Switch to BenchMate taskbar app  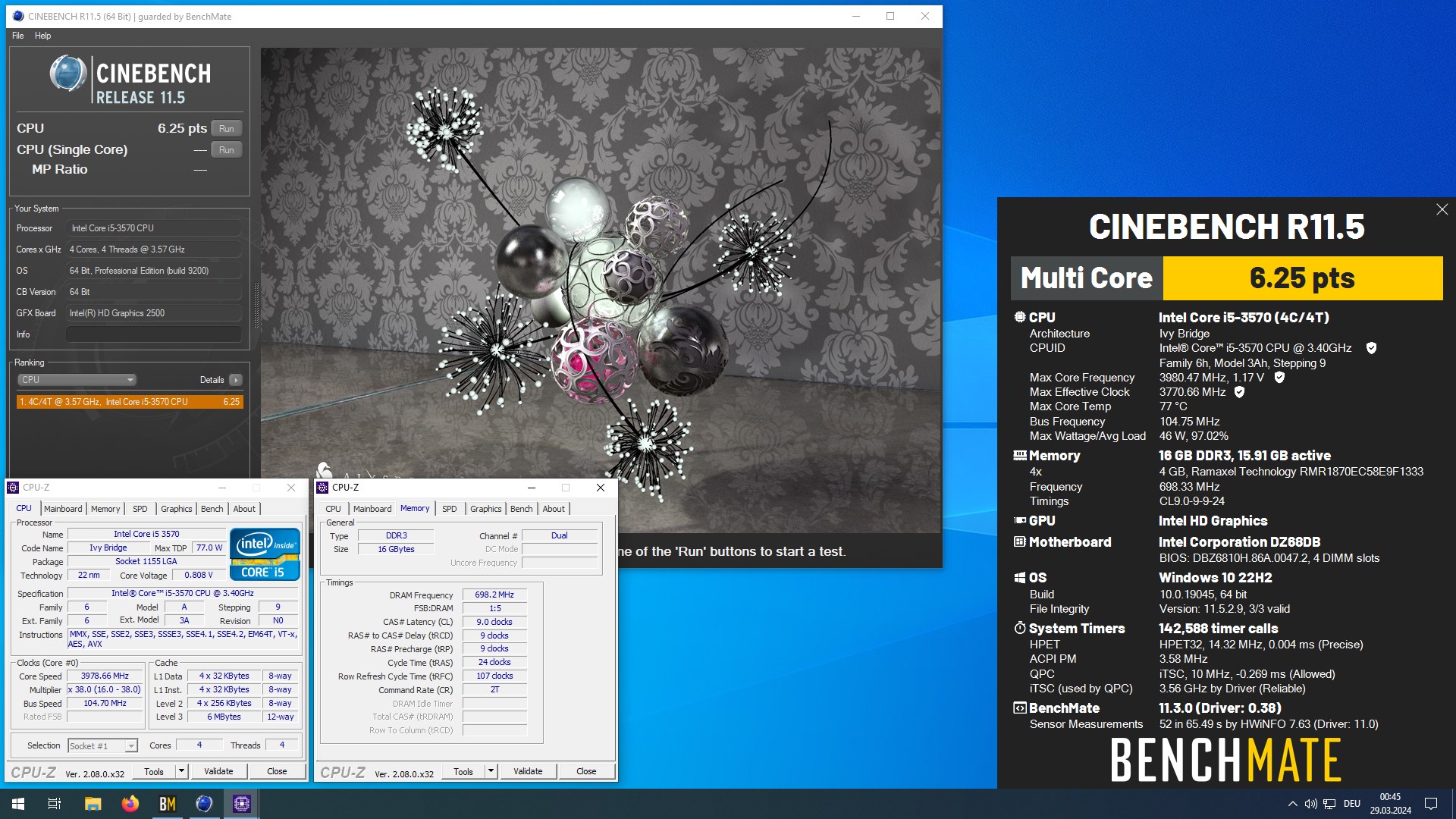(x=167, y=804)
